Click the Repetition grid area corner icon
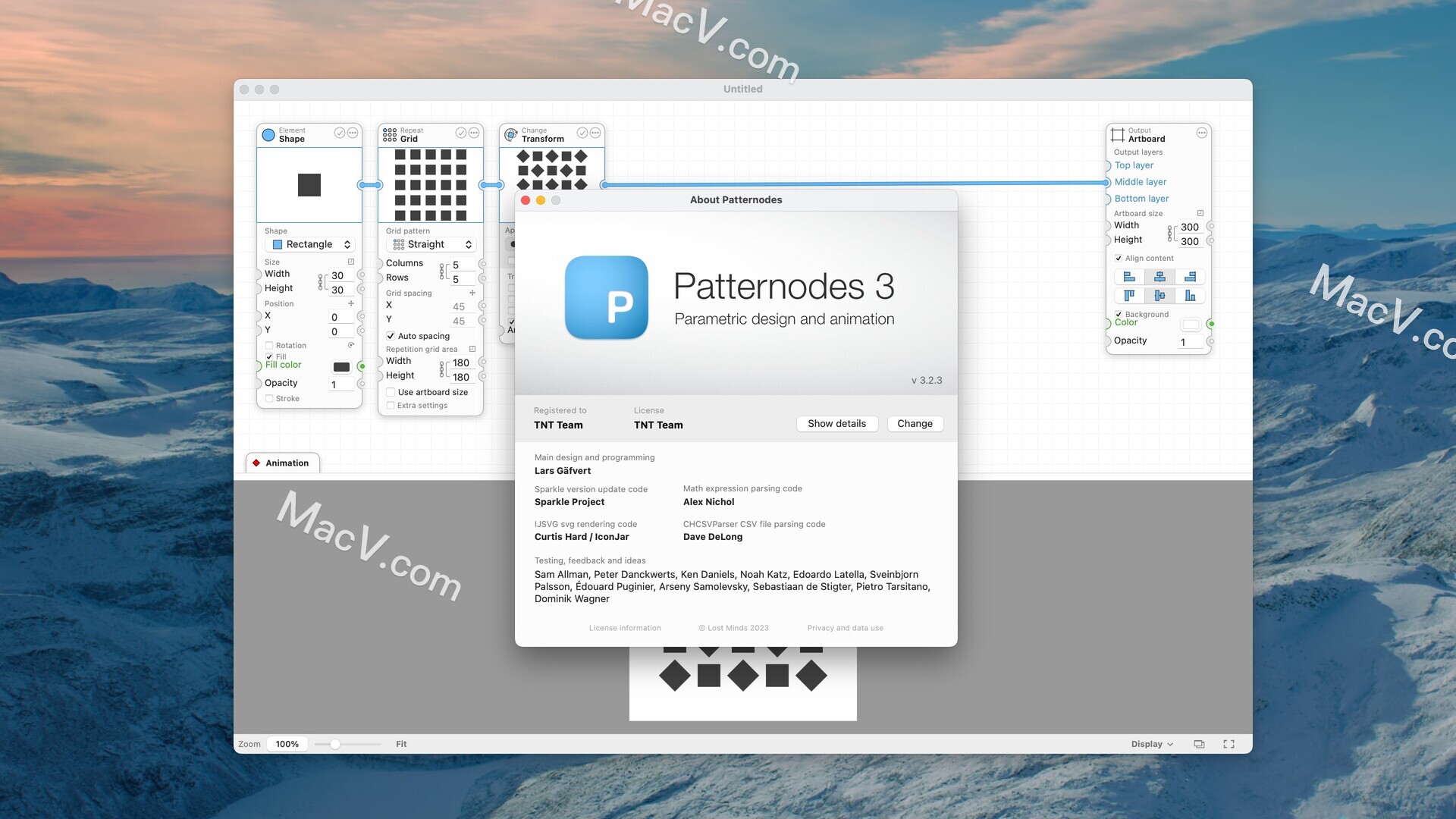The width and height of the screenshot is (1456, 819). [x=472, y=349]
